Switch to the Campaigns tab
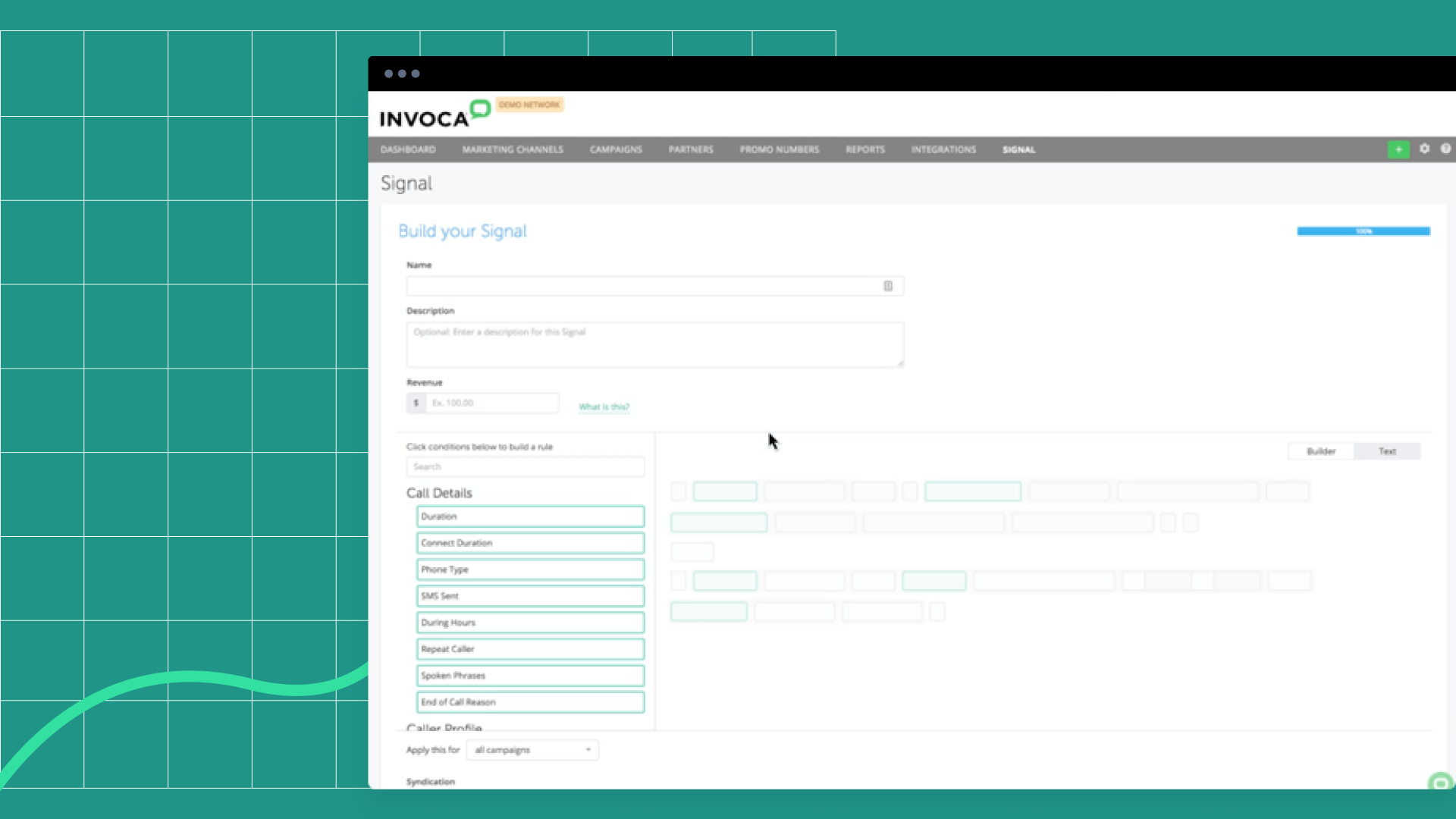The image size is (1456, 819). coord(616,149)
